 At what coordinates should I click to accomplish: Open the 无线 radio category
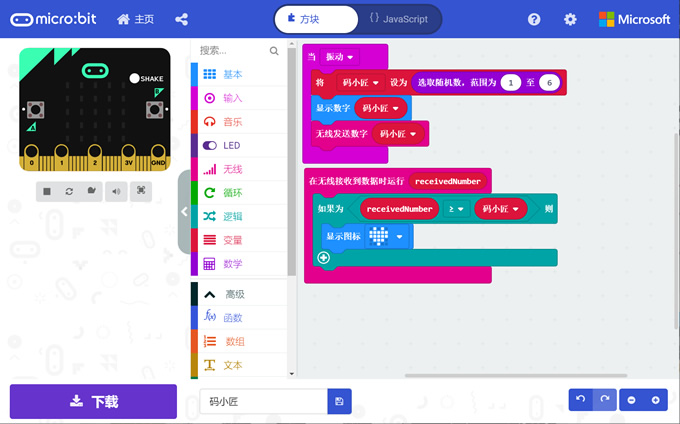(x=239, y=169)
